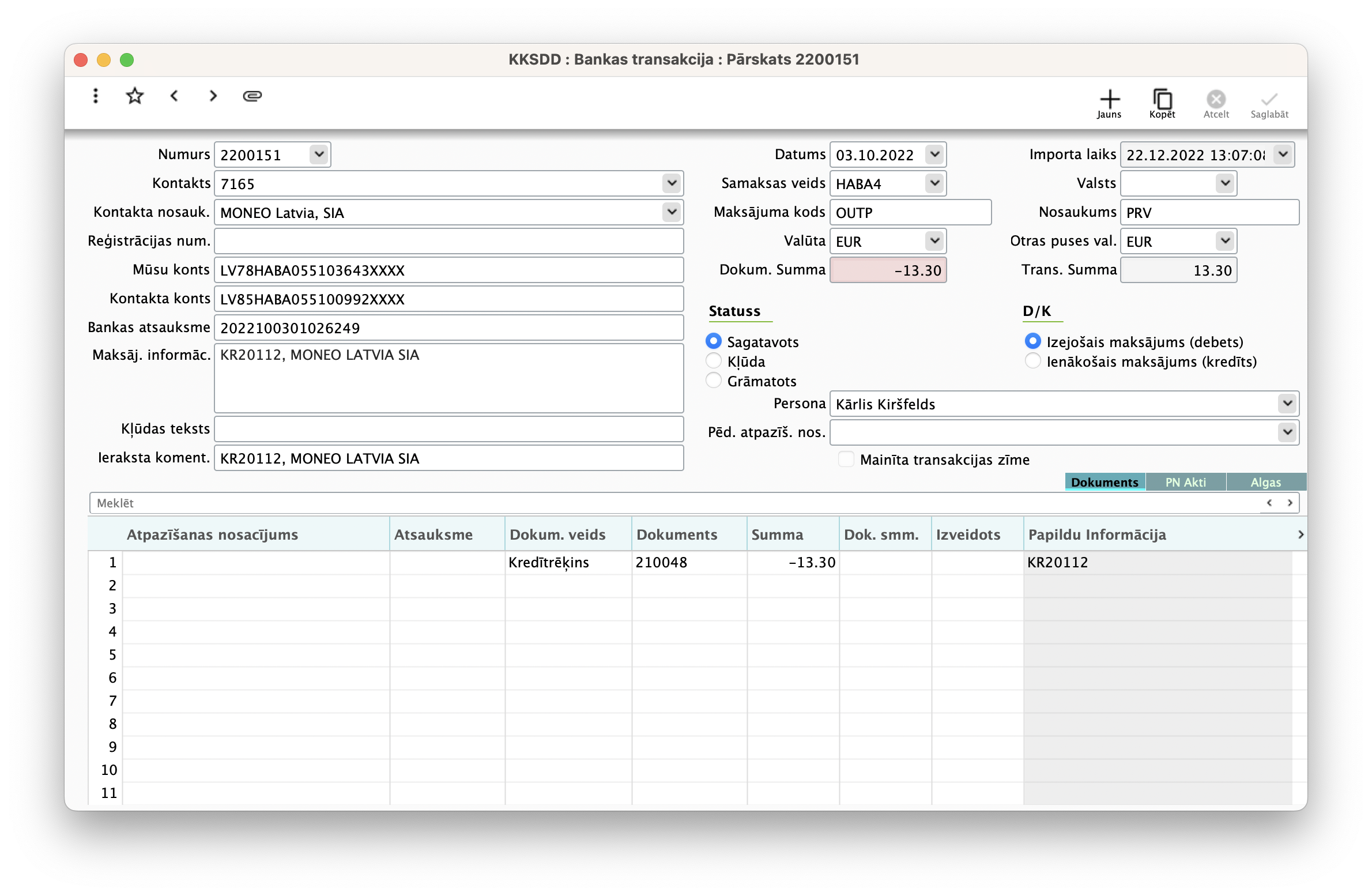Screen dimensions: 1372x896
Task: Click the Dokum. veids column header
Action: tap(568, 534)
